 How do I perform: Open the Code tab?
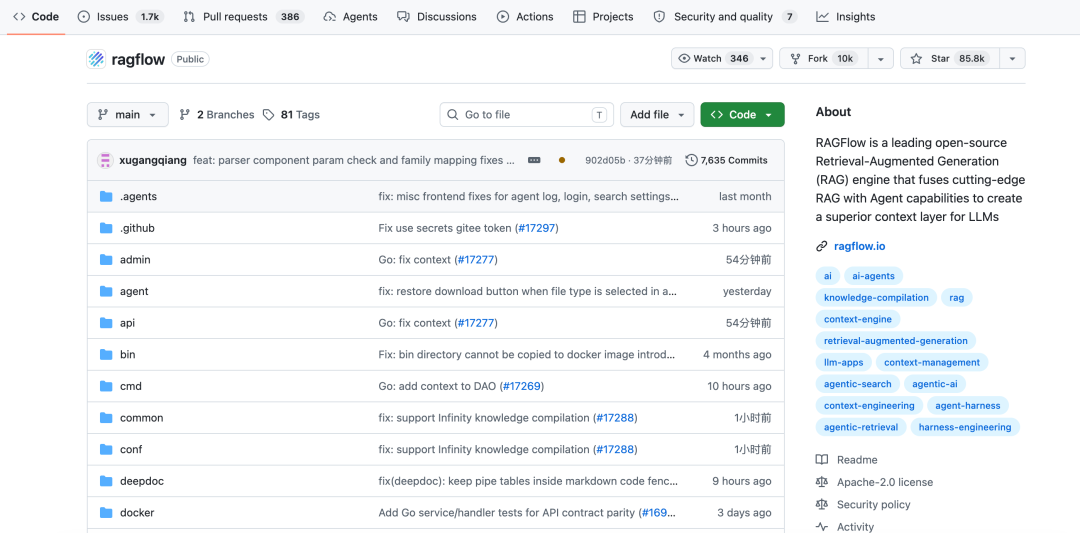click(36, 17)
